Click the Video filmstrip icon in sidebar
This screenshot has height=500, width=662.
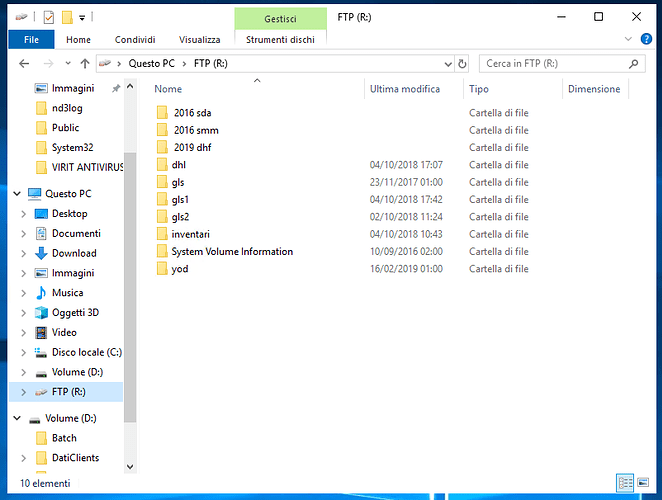tap(41, 332)
